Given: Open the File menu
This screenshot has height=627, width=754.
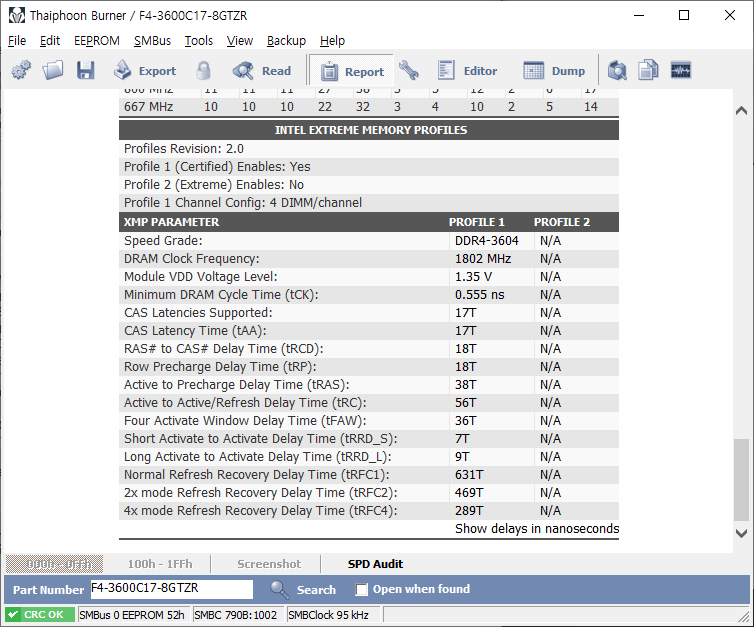Looking at the screenshot, I should [x=17, y=41].
